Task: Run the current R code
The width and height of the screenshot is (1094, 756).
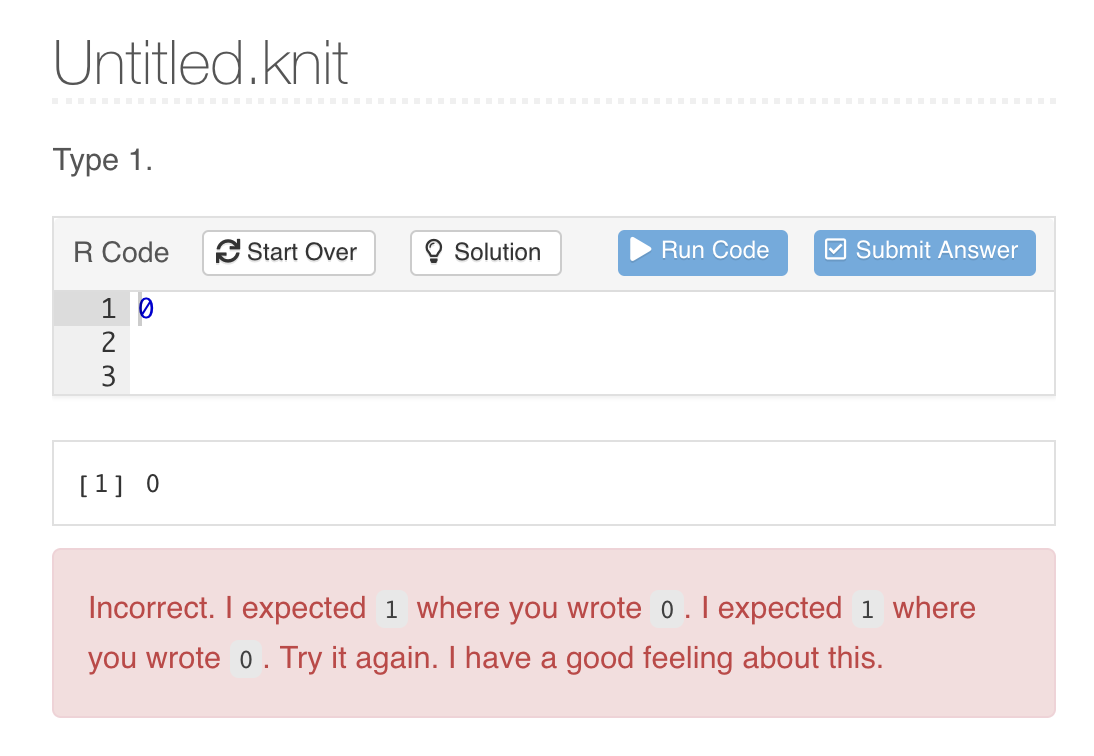Action: point(702,251)
